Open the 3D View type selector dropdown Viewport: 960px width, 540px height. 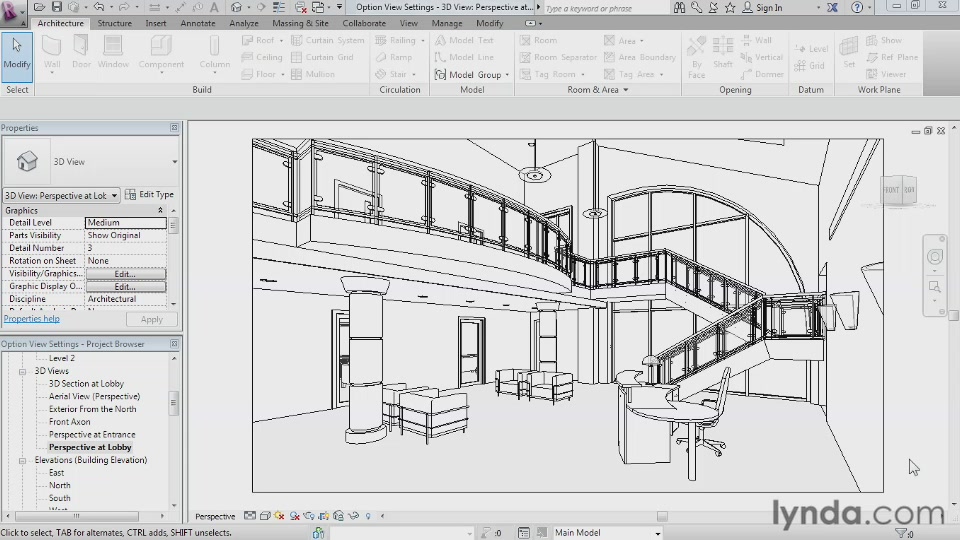(x=174, y=162)
